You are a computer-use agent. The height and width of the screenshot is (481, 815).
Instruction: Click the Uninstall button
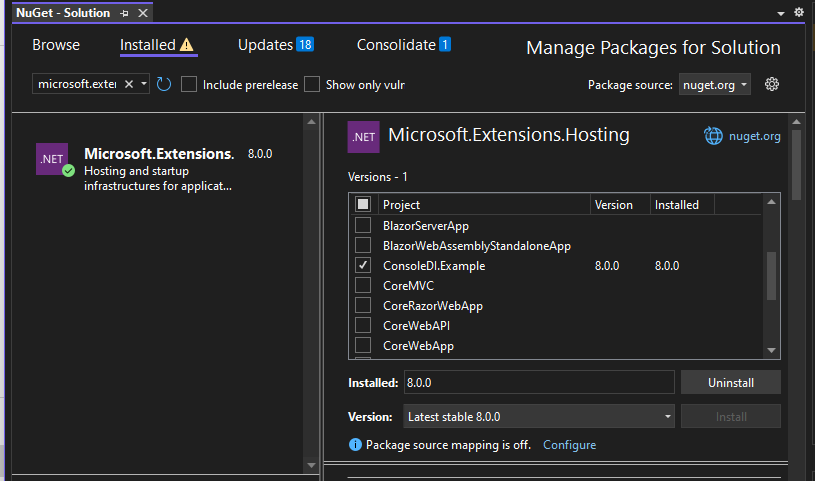[x=730, y=383]
